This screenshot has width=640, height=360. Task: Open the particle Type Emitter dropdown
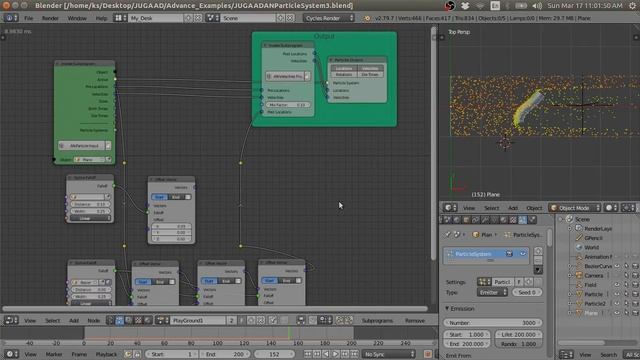pos(492,292)
